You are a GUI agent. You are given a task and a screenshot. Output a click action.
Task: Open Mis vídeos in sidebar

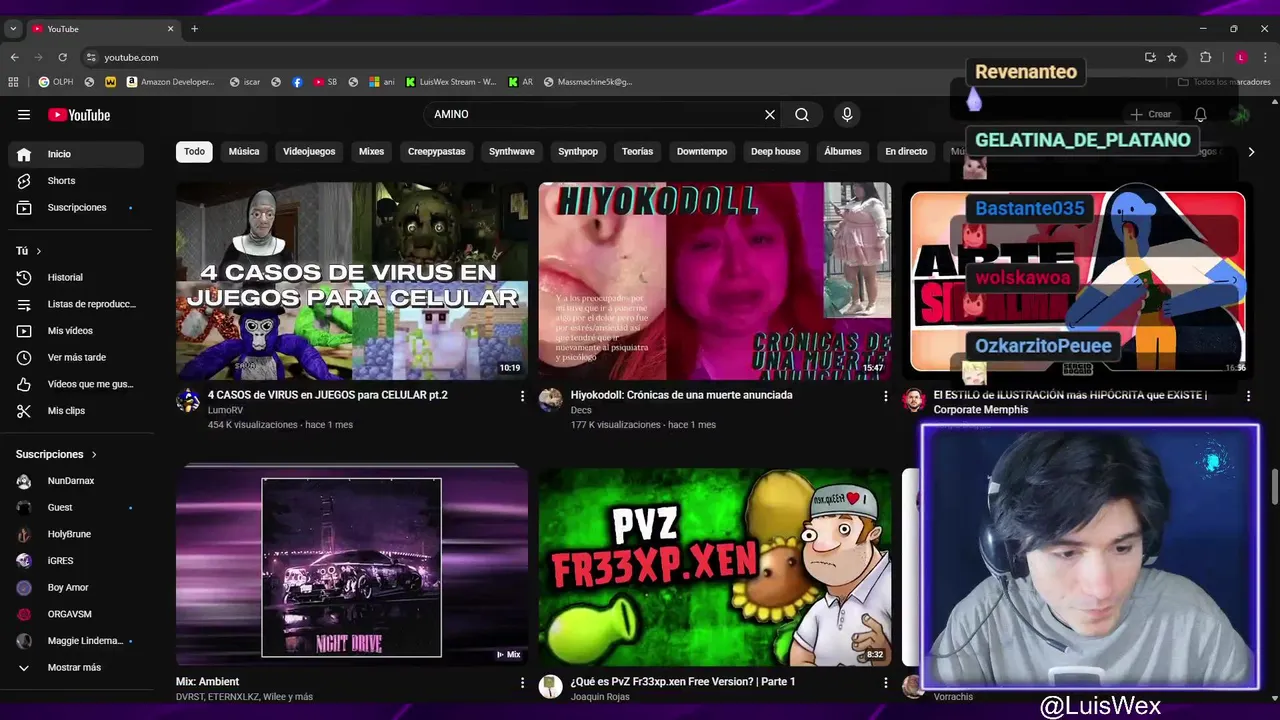click(x=76, y=331)
